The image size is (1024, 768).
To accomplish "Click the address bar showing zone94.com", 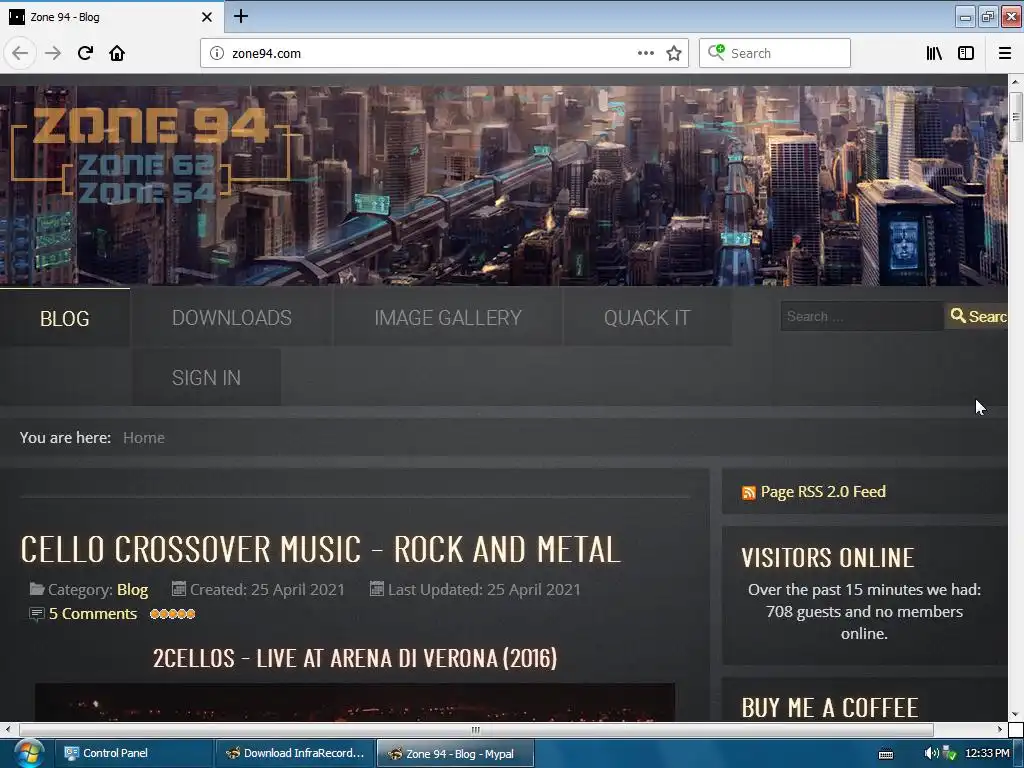I will tap(444, 53).
